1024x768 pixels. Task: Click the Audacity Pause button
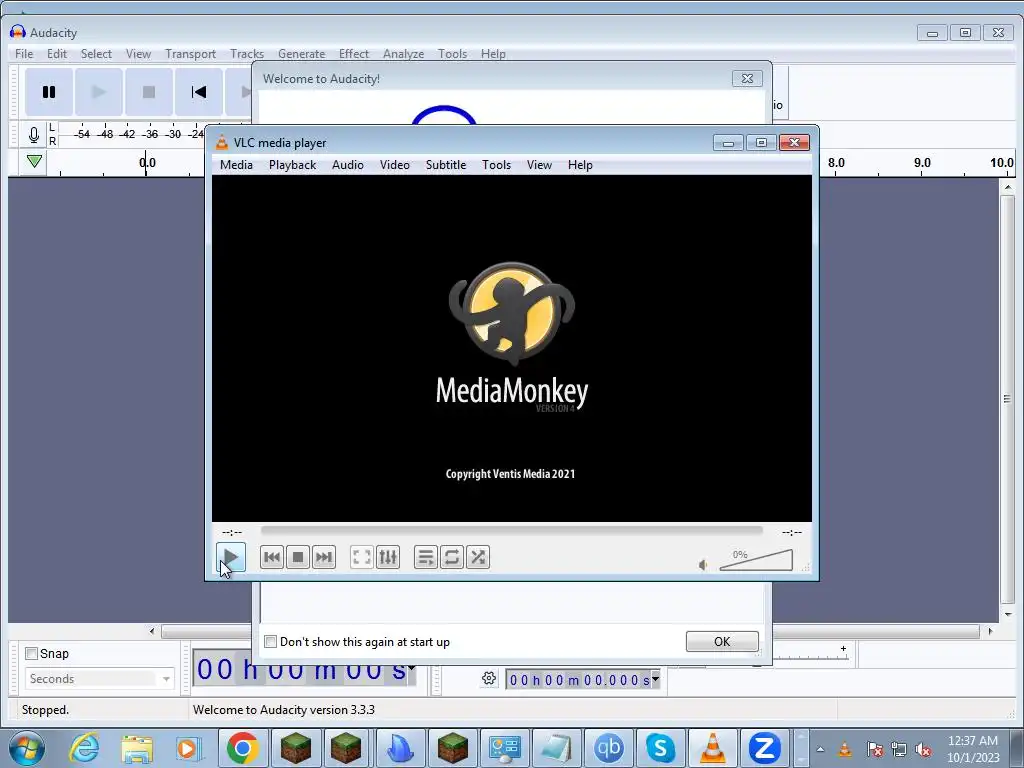click(49, 92)
